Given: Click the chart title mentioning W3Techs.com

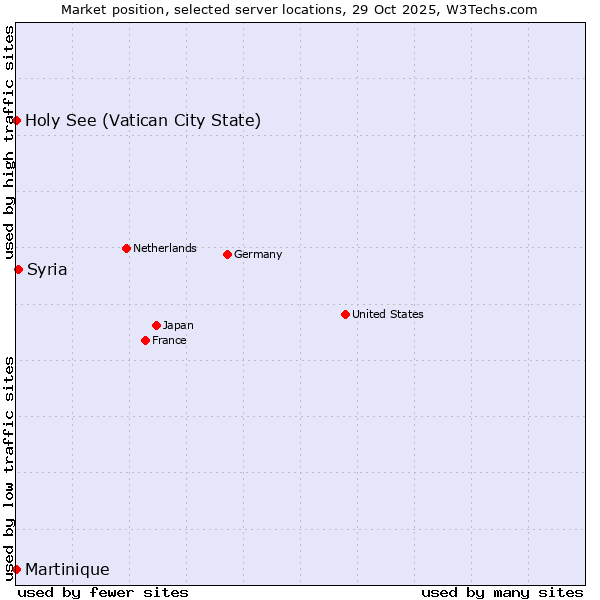Looking at the screenshot, I should (299, 9).
